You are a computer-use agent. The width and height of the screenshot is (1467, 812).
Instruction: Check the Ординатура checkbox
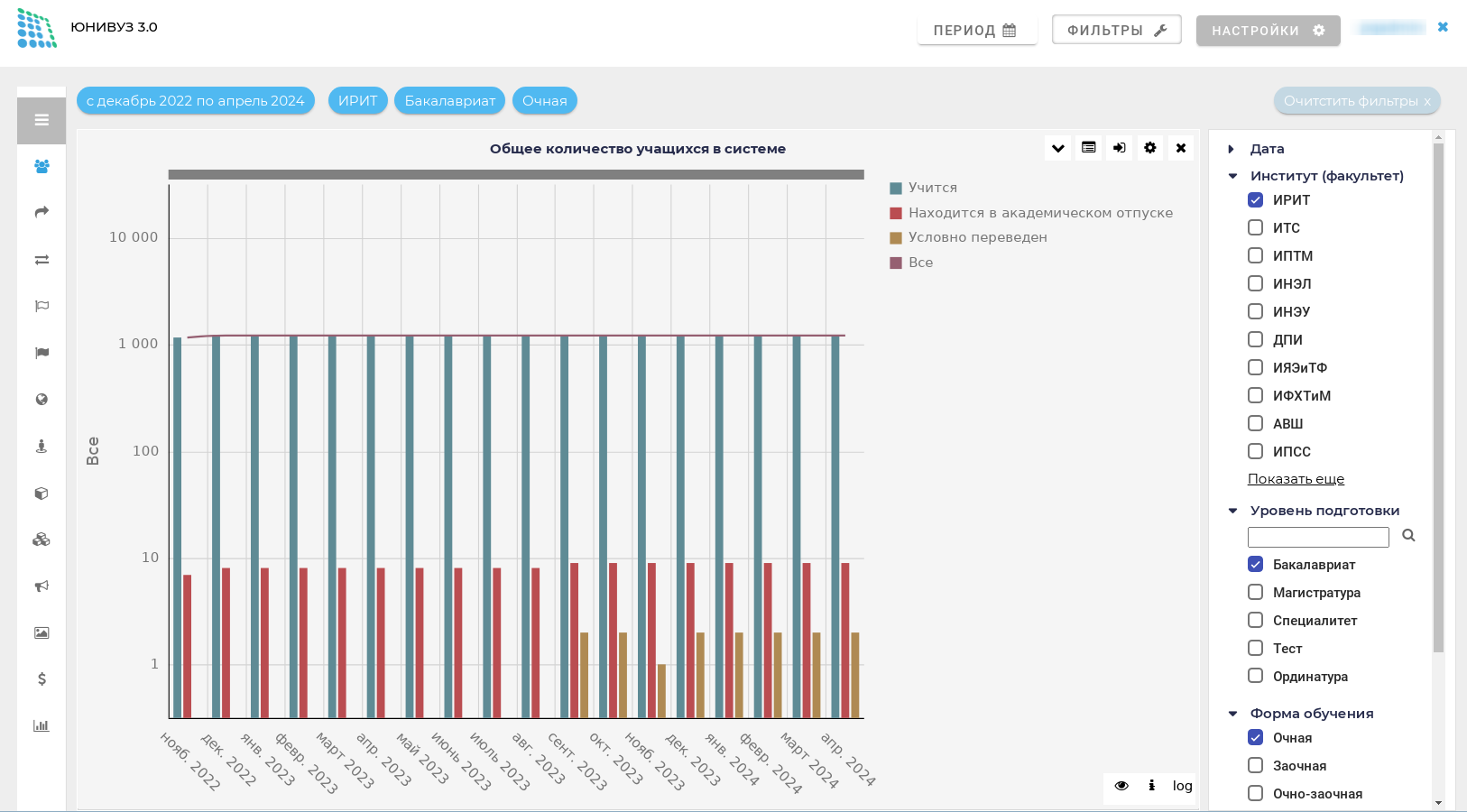(x=1255, y=677)
